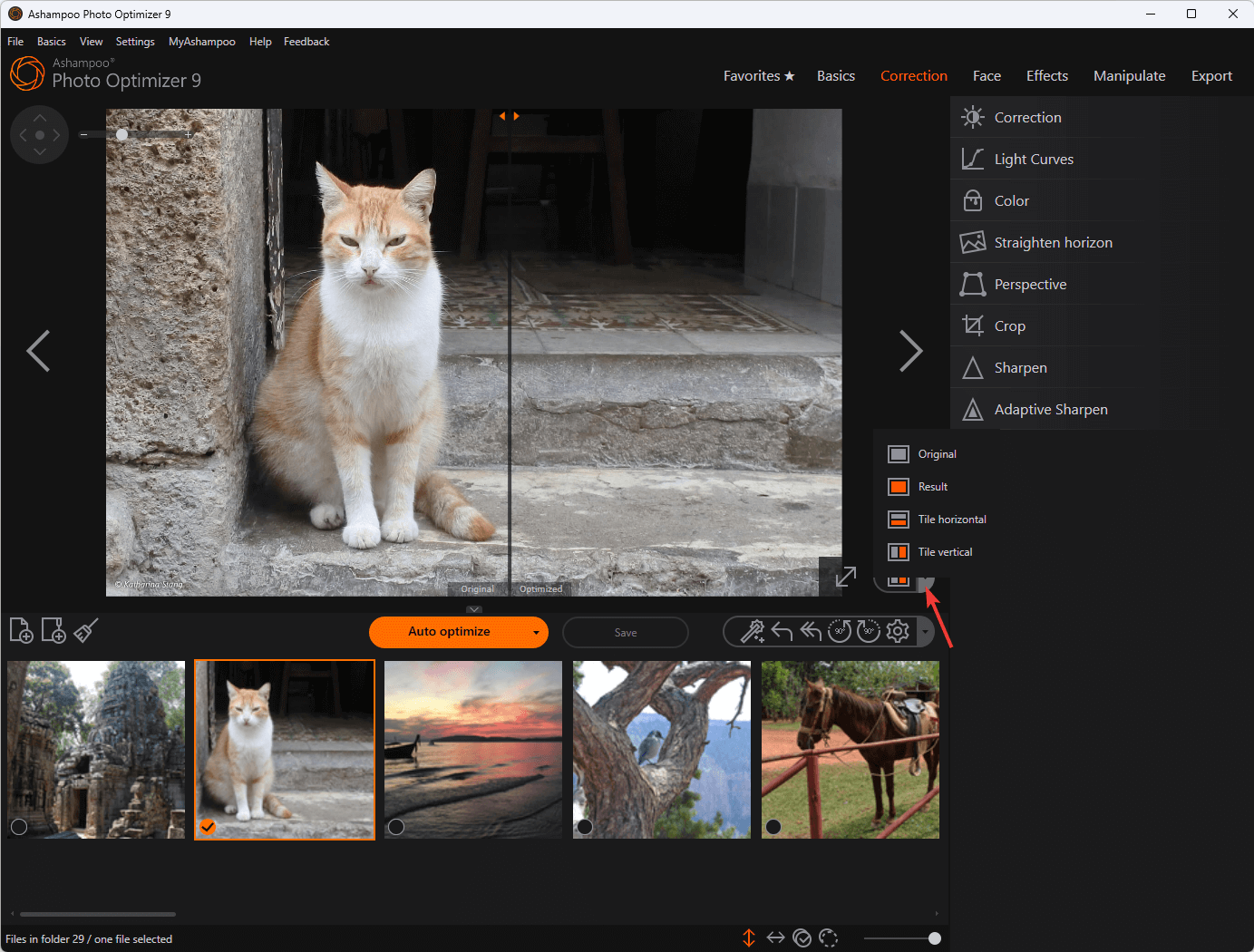Switch to the Effects tab
The width and height of the screenshot is (1254, 952).
click(1046, 76)
